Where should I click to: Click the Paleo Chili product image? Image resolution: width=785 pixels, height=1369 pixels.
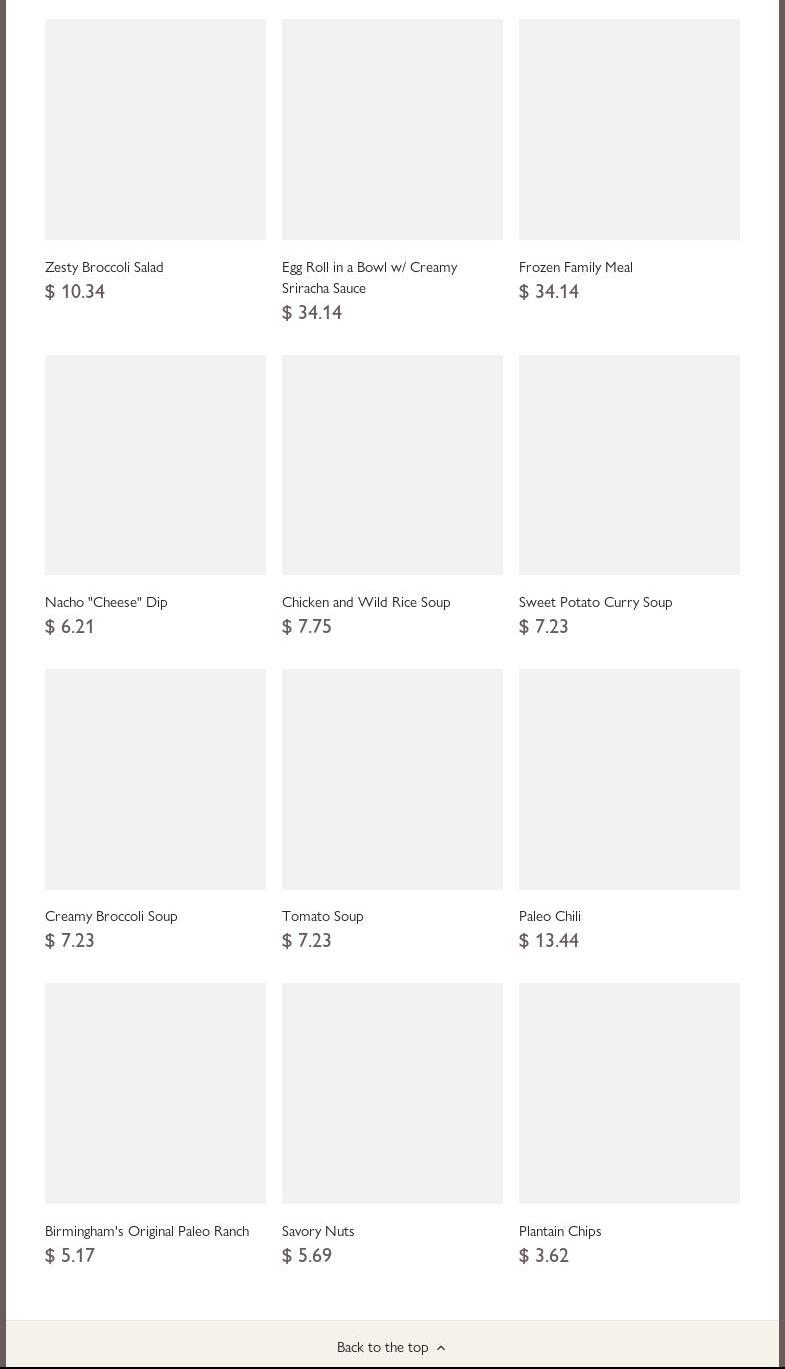[629, 779]
